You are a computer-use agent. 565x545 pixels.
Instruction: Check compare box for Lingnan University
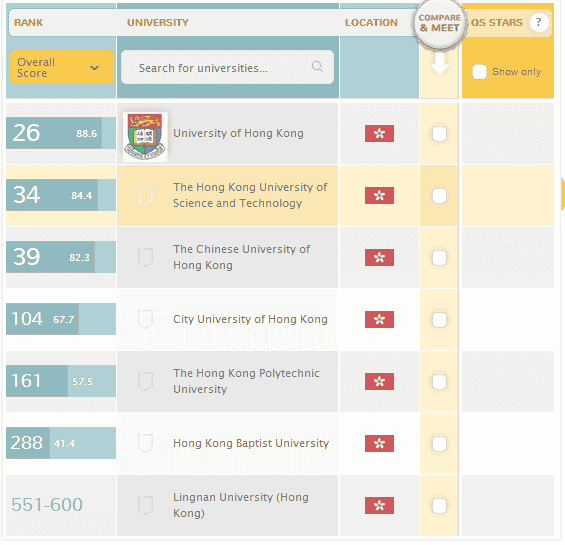(x=439, y=506)
